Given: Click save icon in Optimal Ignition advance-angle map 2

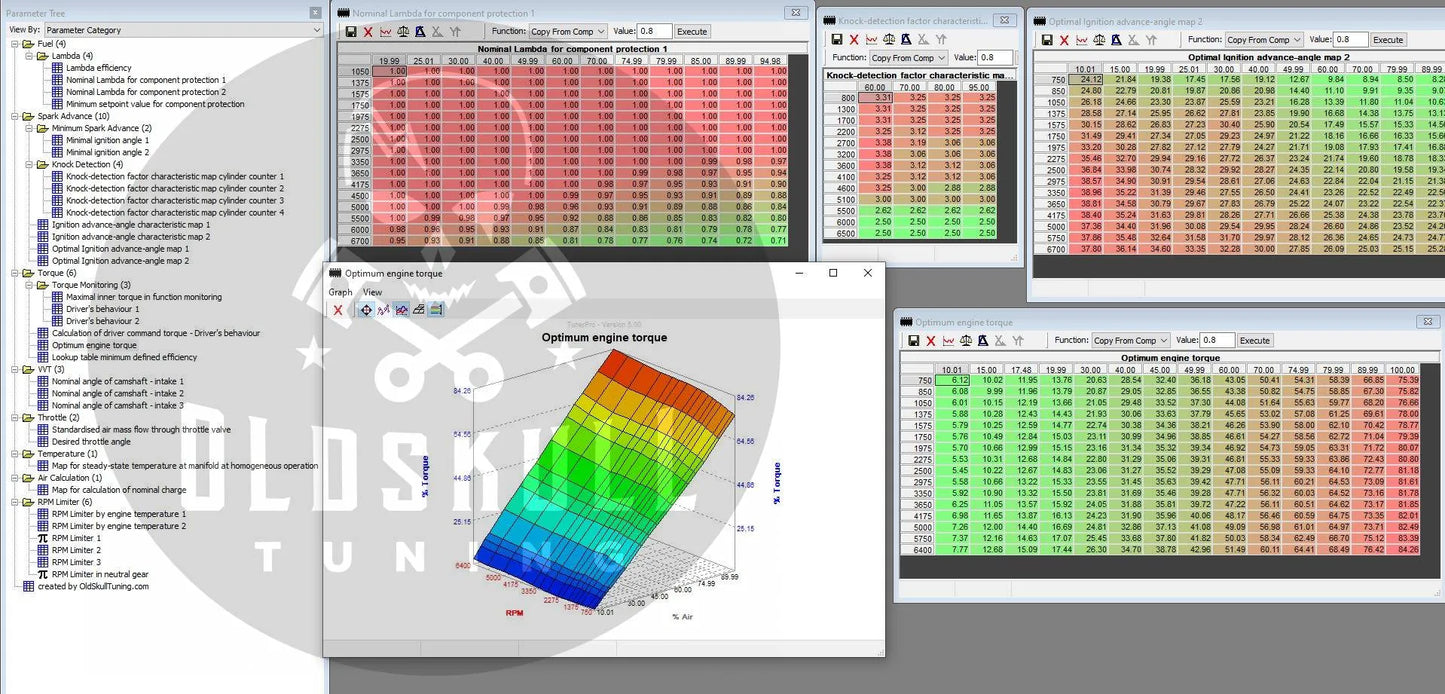Looking at the screenshot, I should point(1047,40).
